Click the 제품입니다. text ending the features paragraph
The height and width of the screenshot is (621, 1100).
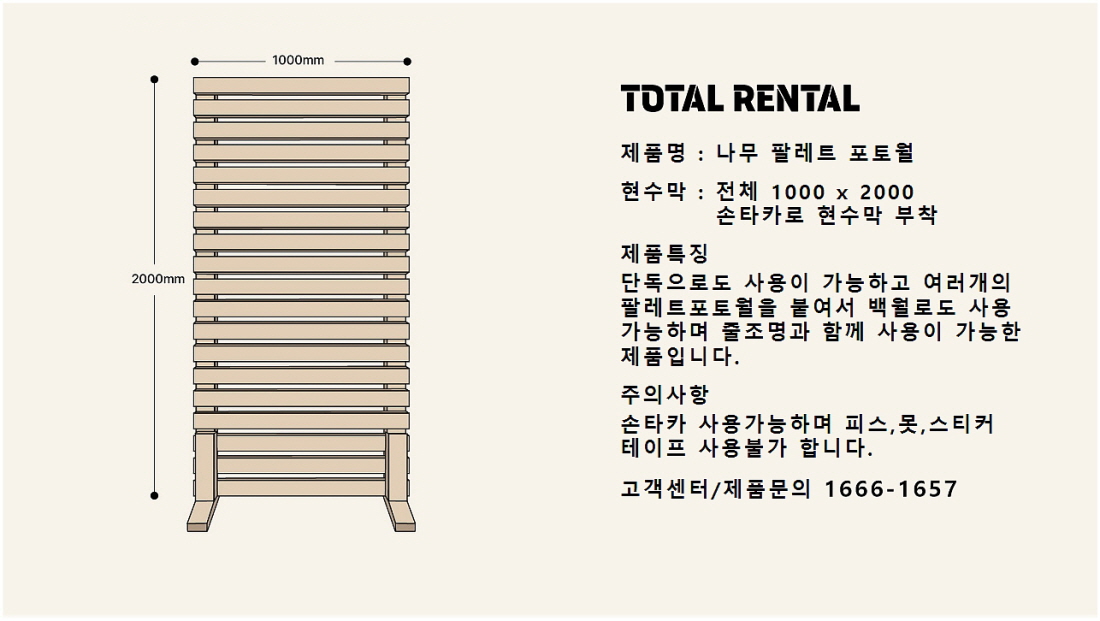[x=680, y=356]
